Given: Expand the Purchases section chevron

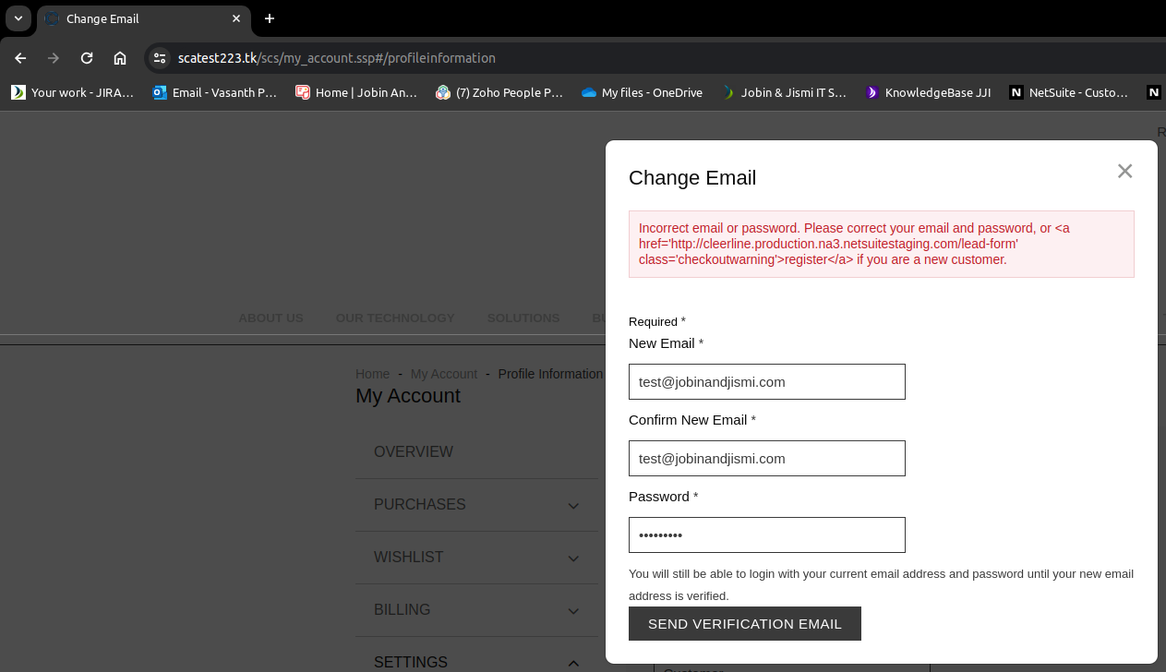Looking at the screenshot, I should [x=573, y=506].
